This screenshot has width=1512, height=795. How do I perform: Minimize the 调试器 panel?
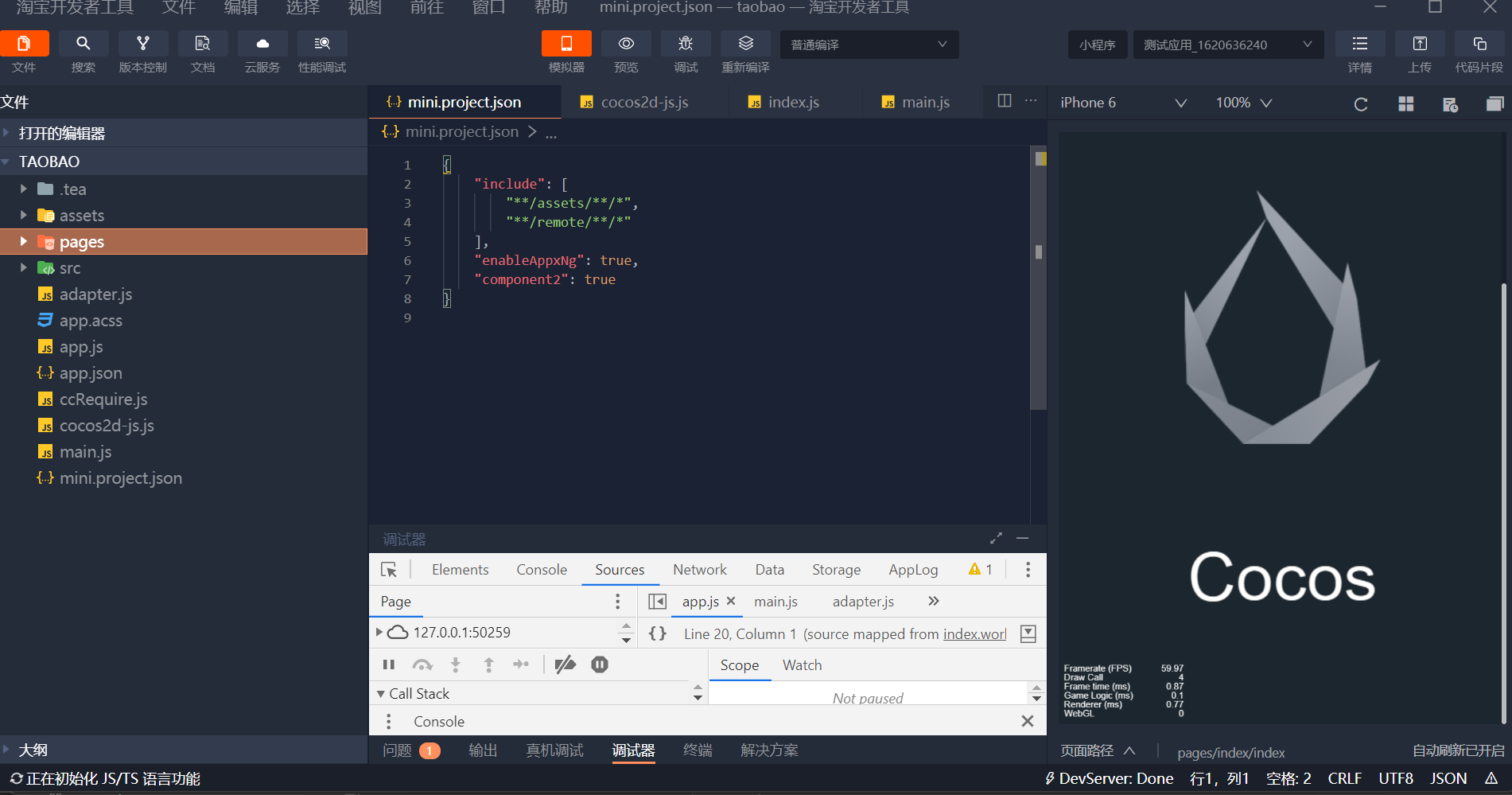(1023, 539)
